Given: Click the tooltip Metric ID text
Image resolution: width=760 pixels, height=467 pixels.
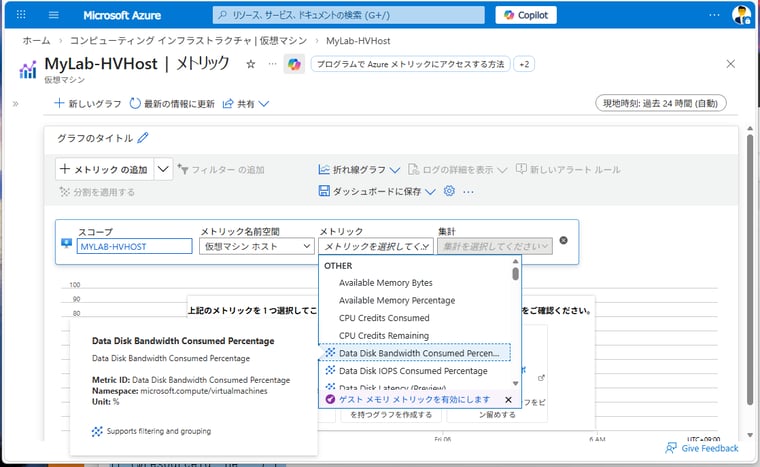Looking at the screenshot, I should [191, 380].
